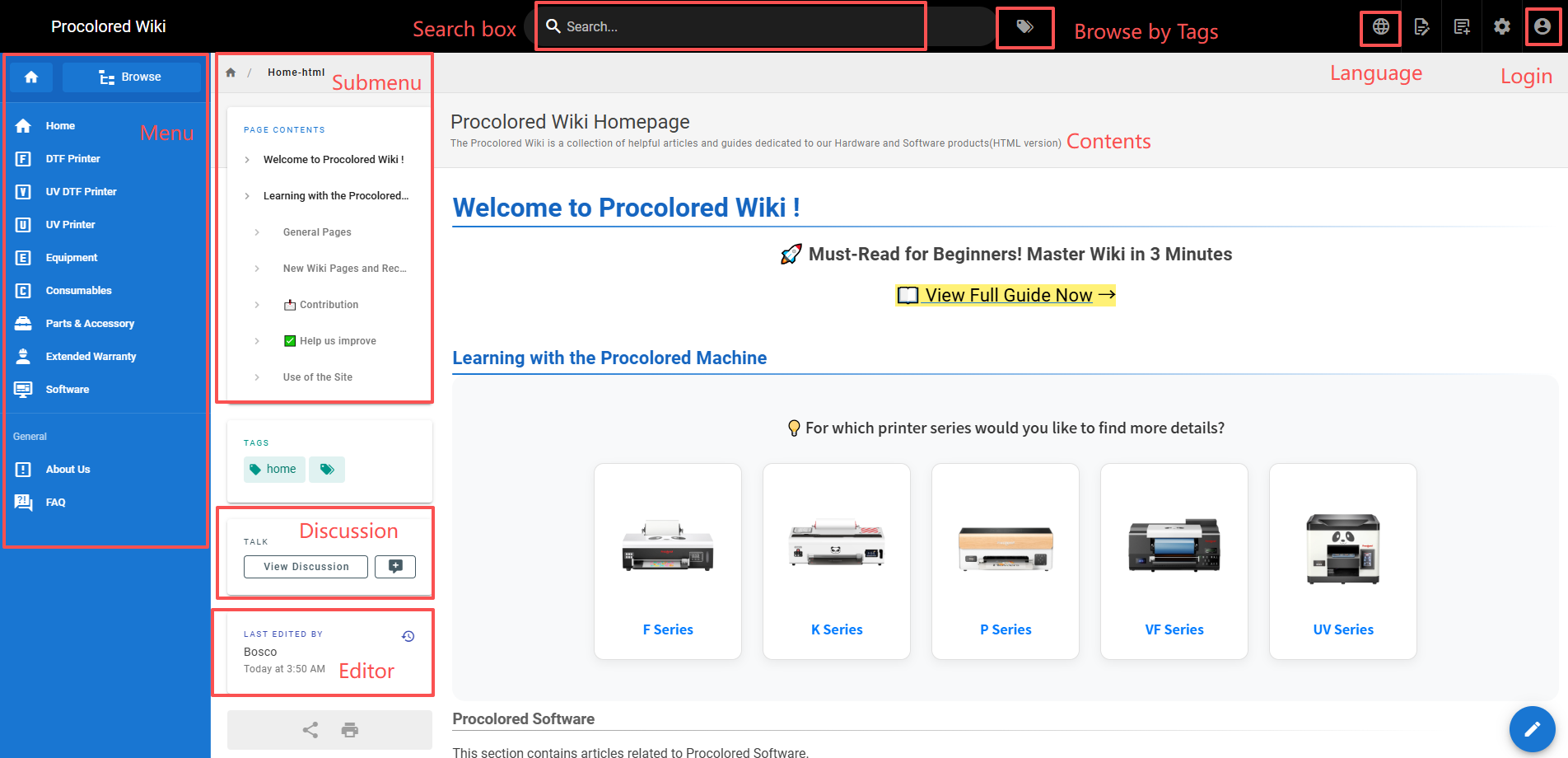The width and height of the screenshot is (1568, 758).
Task: Click Use of the Site contents entry
Action: click(x=318, y=377)
